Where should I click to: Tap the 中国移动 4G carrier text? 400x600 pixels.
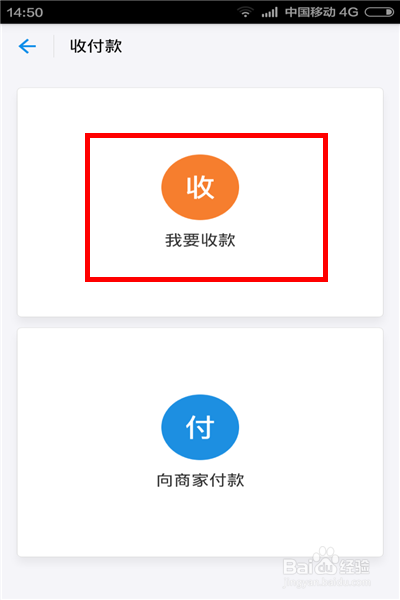pos(322,12)
